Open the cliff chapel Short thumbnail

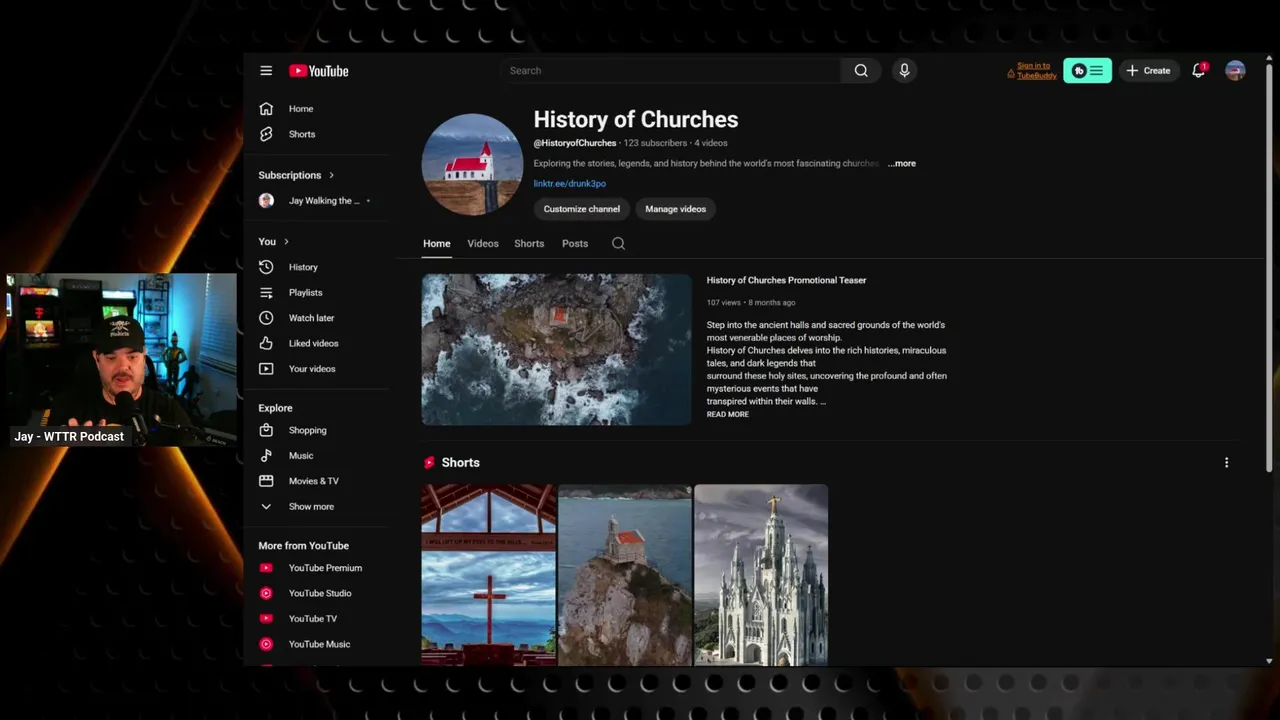click(625, 575)
